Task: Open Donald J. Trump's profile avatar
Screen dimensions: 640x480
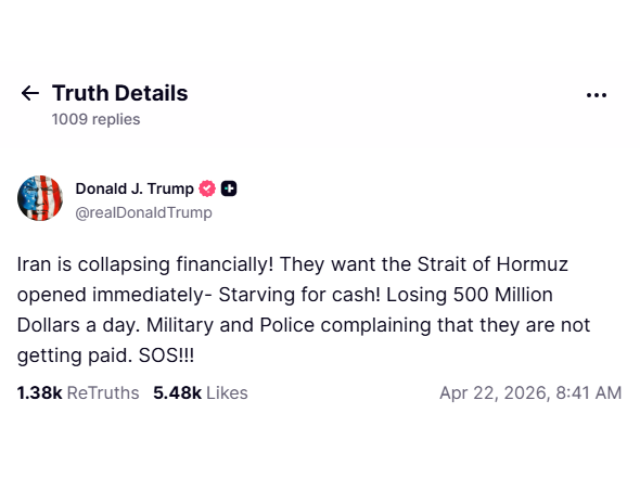Action: (40, 198)
